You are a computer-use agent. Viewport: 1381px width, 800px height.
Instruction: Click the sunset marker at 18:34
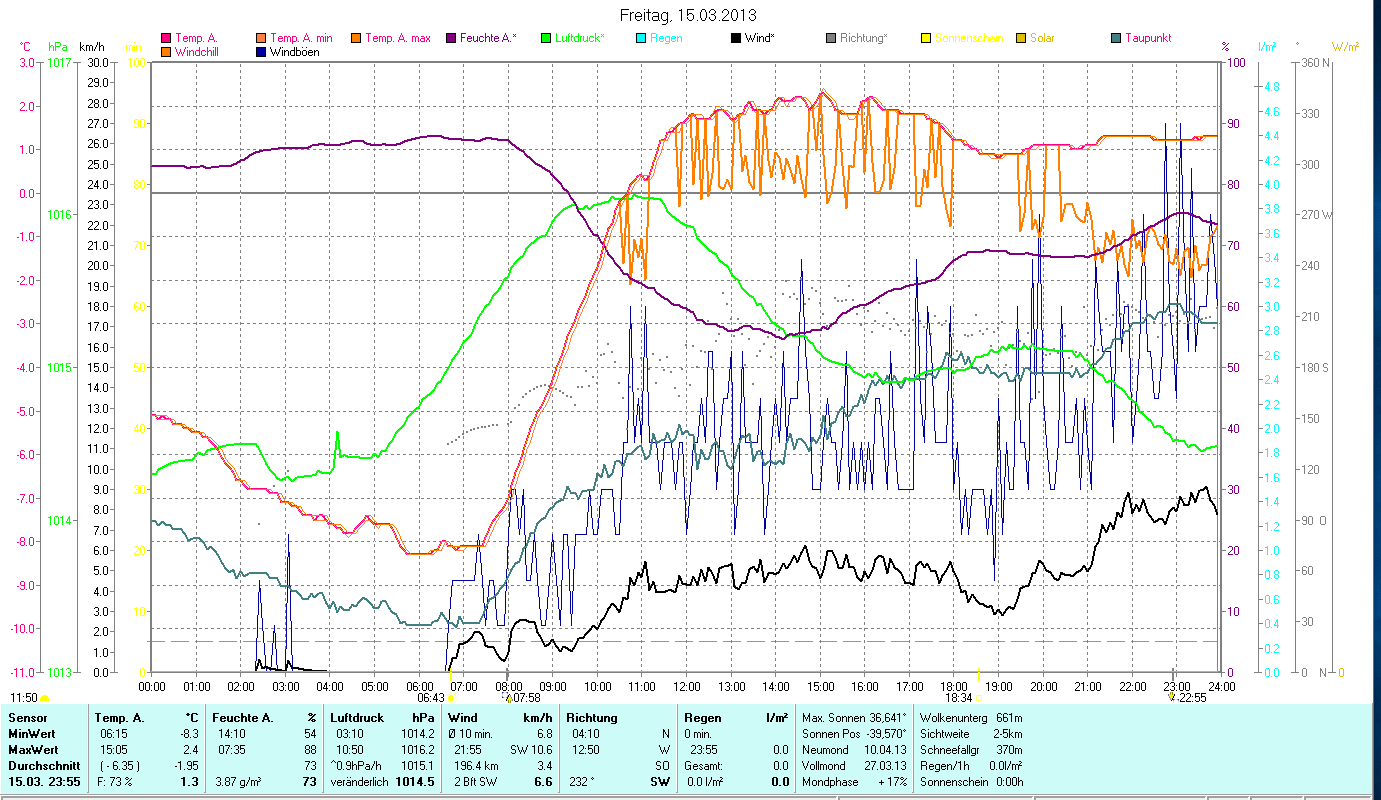(978, 698)
